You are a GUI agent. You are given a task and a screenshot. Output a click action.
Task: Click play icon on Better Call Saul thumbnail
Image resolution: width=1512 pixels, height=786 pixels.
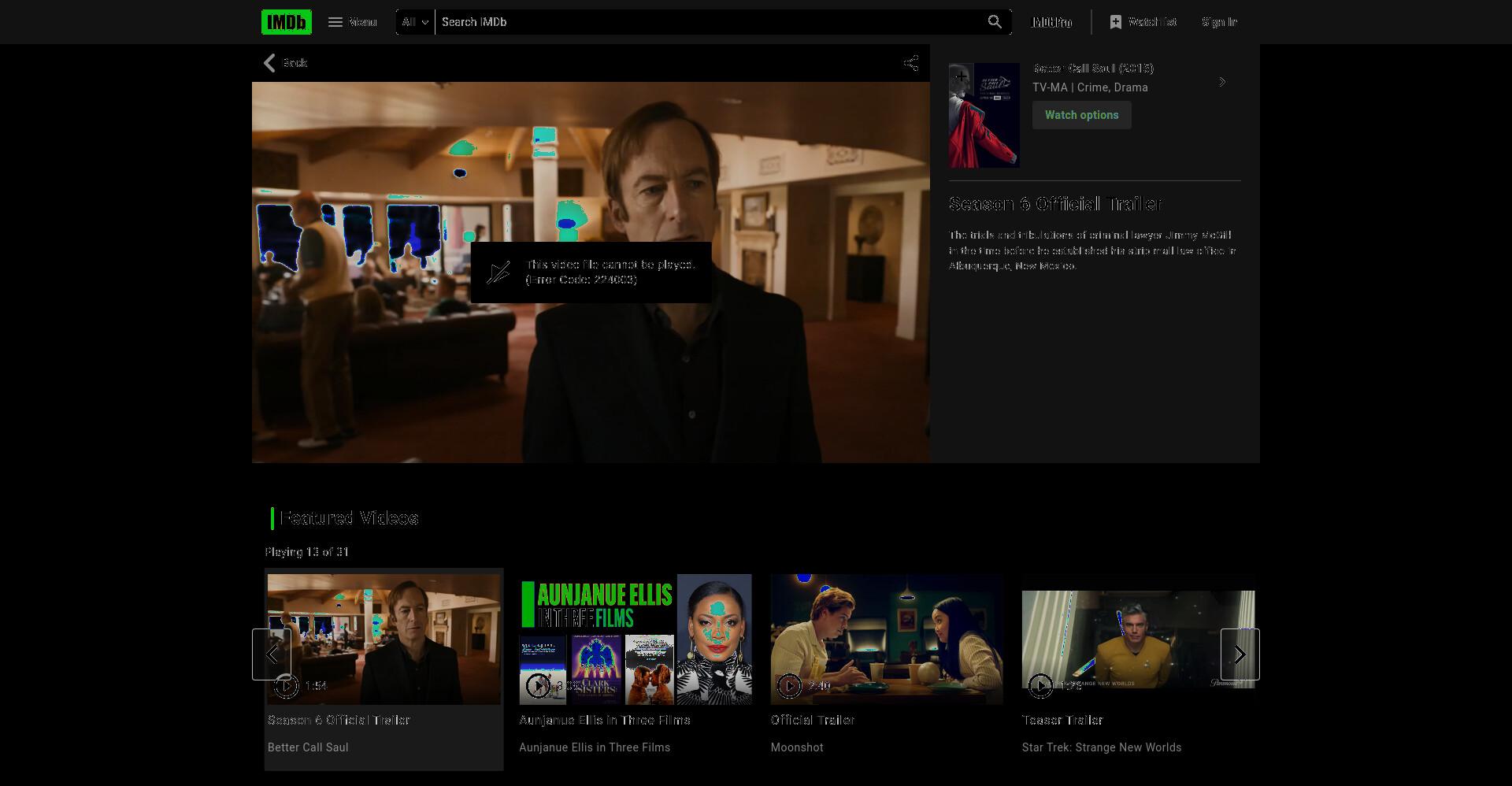[286, 686]
